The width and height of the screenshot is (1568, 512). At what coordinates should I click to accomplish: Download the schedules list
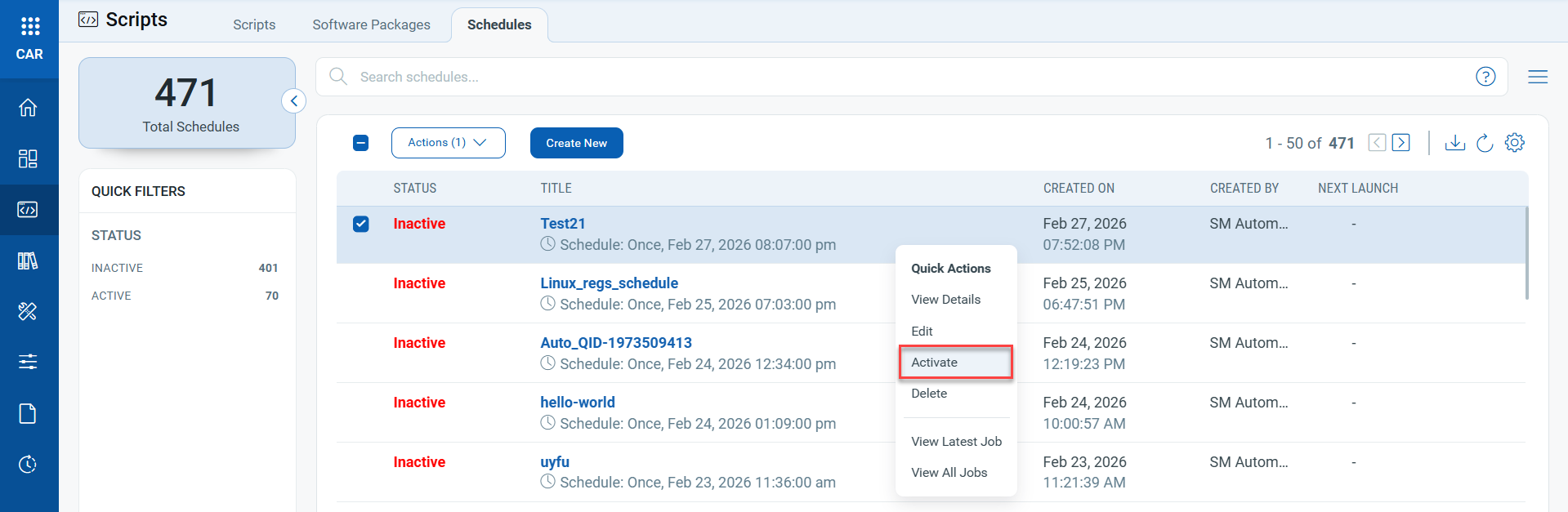point(1454,143)
